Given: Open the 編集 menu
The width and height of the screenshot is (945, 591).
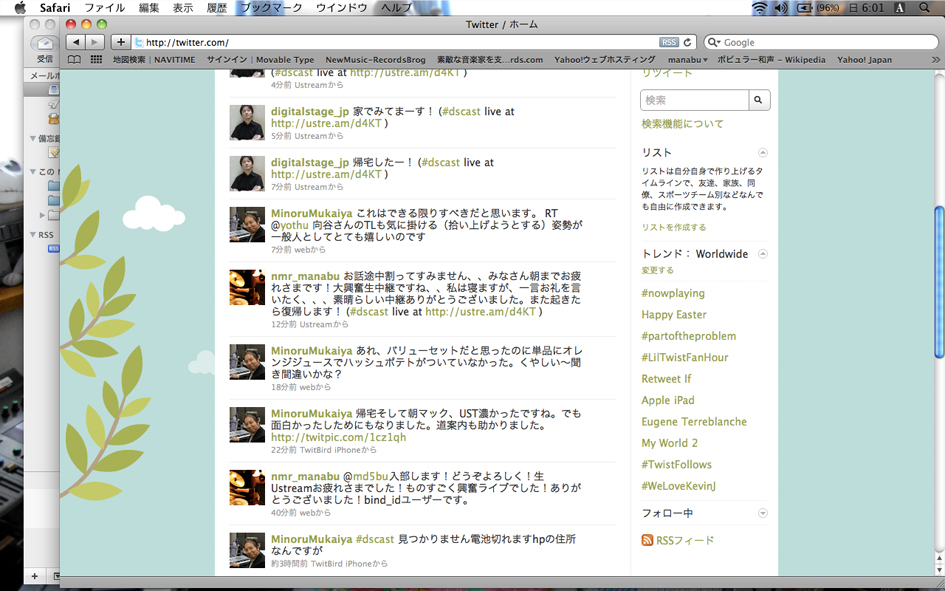Looking at the screenshot, I should [x=149, y=8].
